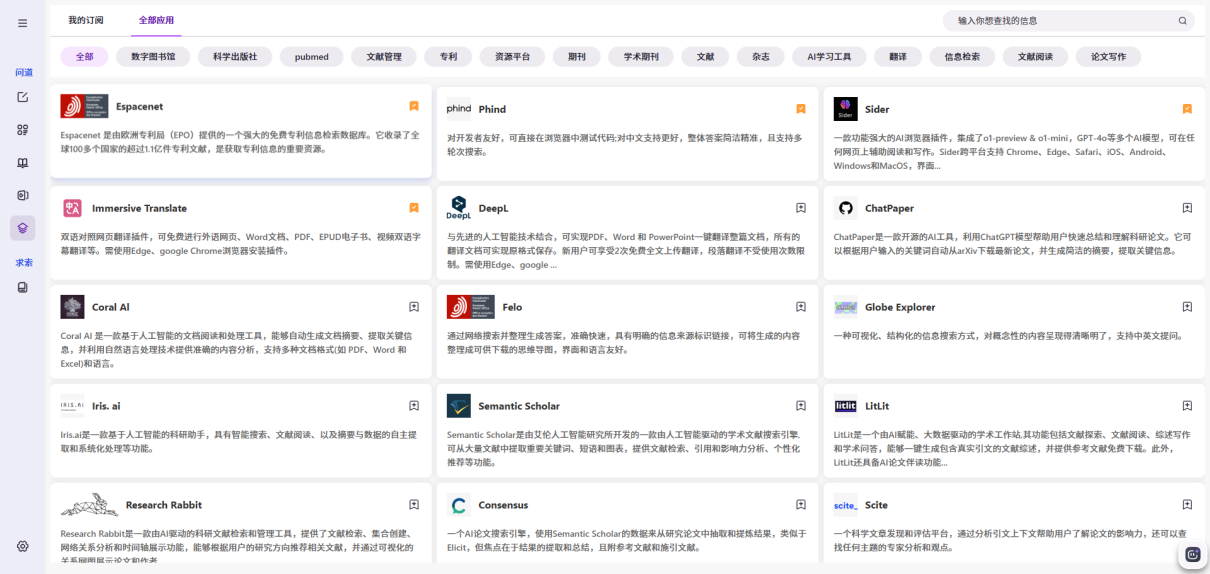Unbookmark the Sider extension

pos(1187,109)
